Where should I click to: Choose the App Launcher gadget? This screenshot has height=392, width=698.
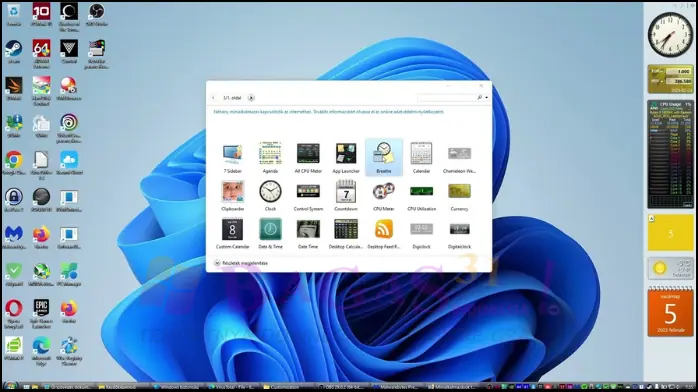[x=346, y=158]
